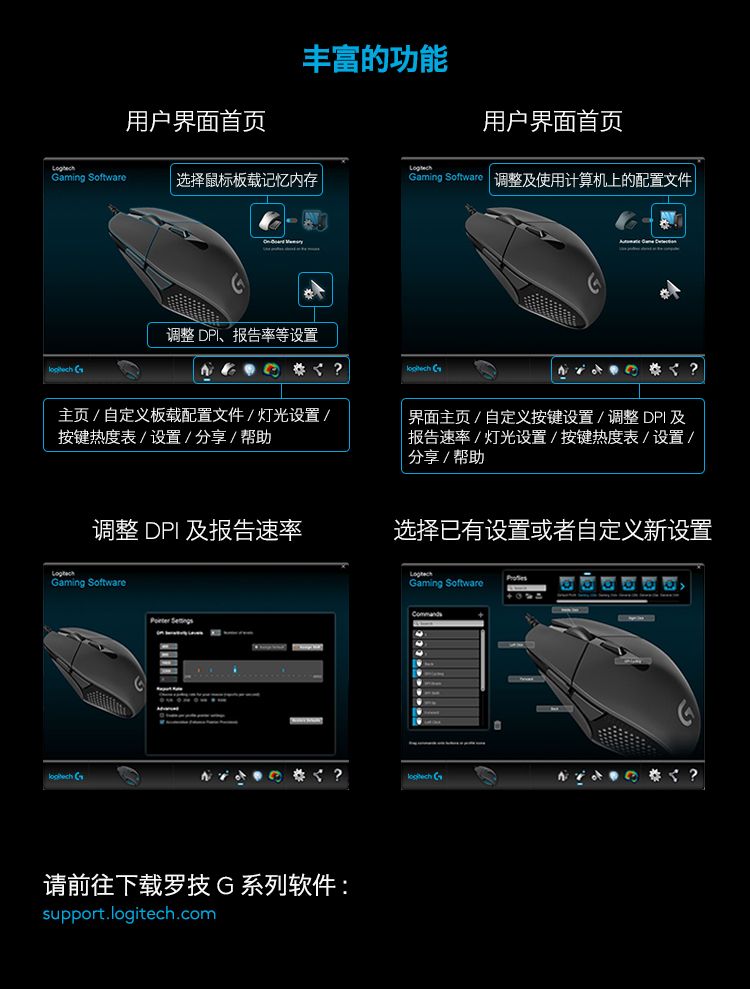
Task: Select the 1000 report rate option
Action: [213, 700]
